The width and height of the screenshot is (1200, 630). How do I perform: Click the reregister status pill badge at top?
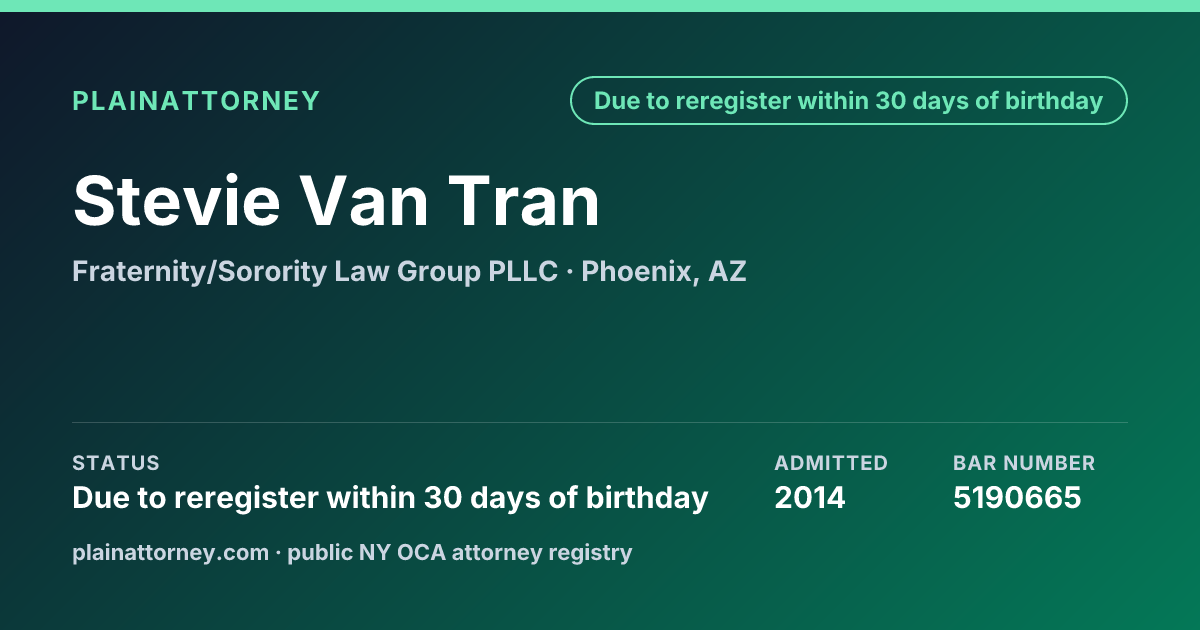tap(849, 101)
